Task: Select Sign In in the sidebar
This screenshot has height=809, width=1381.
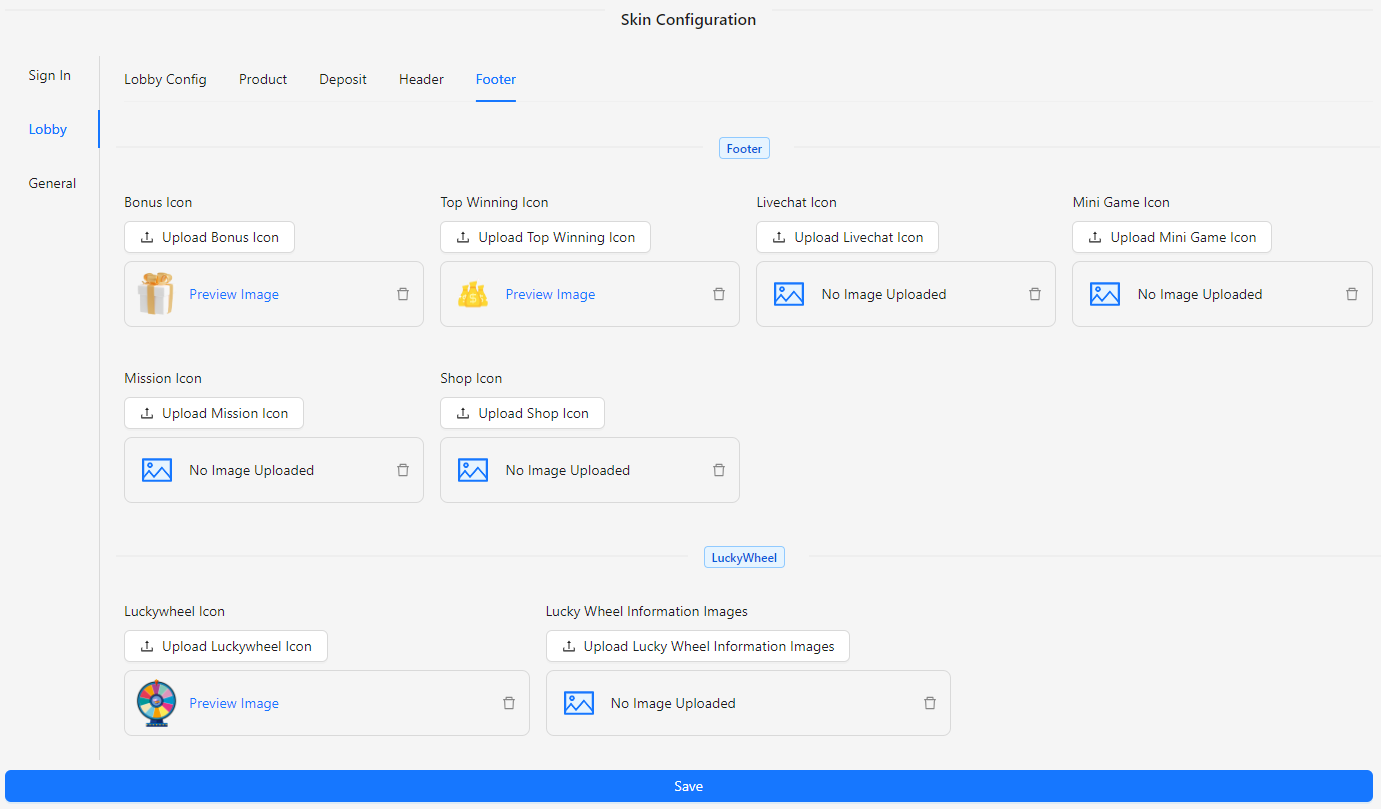Action: 49,75
